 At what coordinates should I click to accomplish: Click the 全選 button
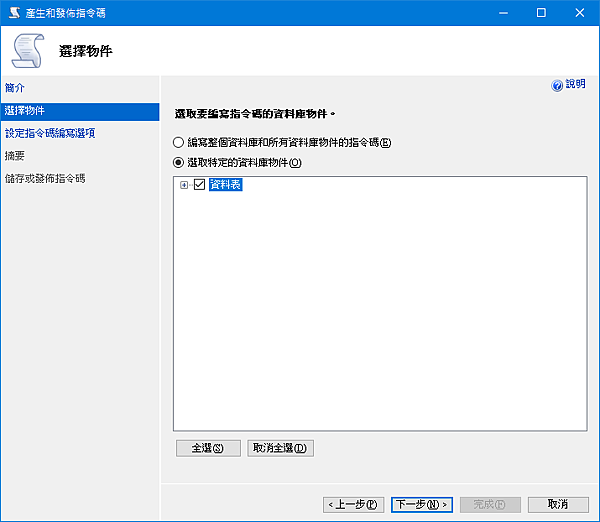pyautogui.click(x=208, y=448)
